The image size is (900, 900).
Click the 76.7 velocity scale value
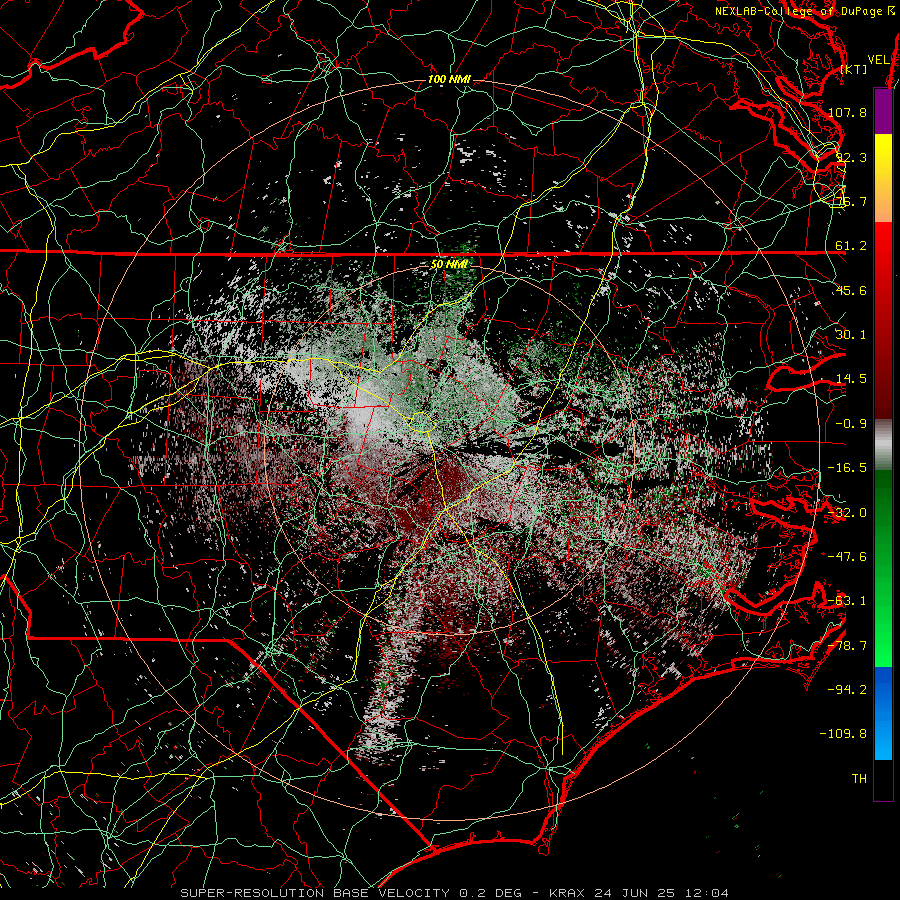pyautogui.click(x=851, y=201)
